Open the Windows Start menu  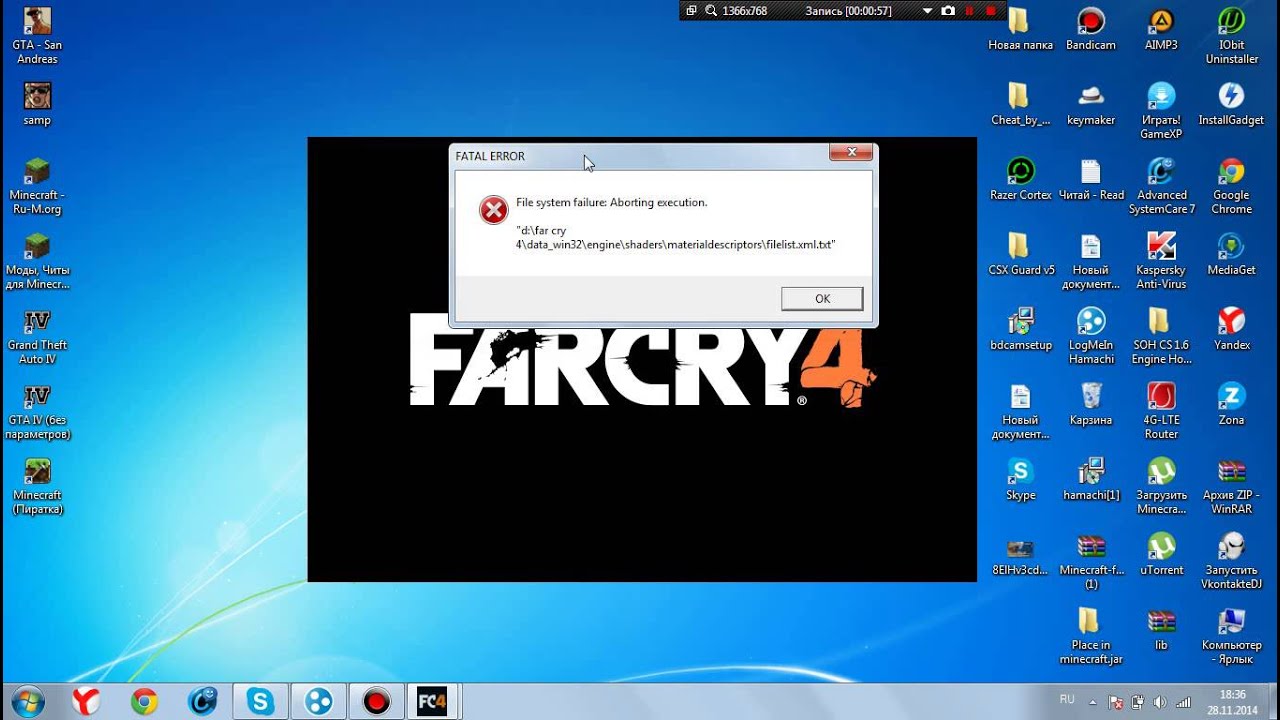28,701
